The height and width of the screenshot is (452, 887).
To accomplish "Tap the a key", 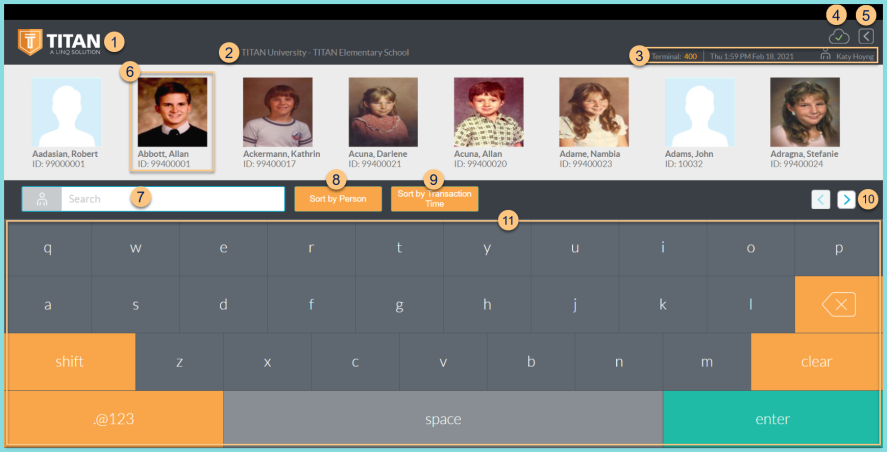I will (48, 305).
